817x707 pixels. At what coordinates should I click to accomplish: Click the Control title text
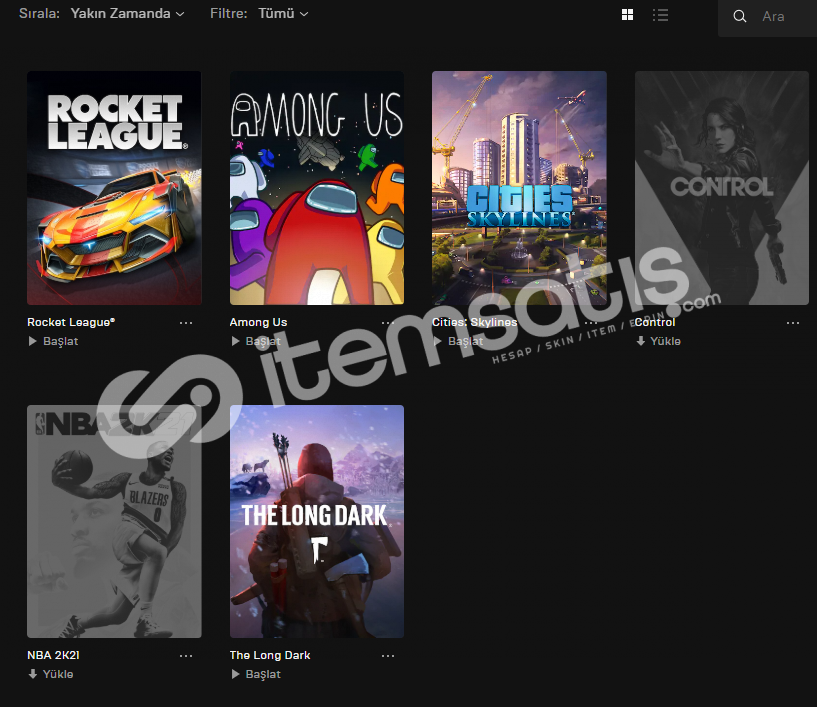tap(655, 323)
